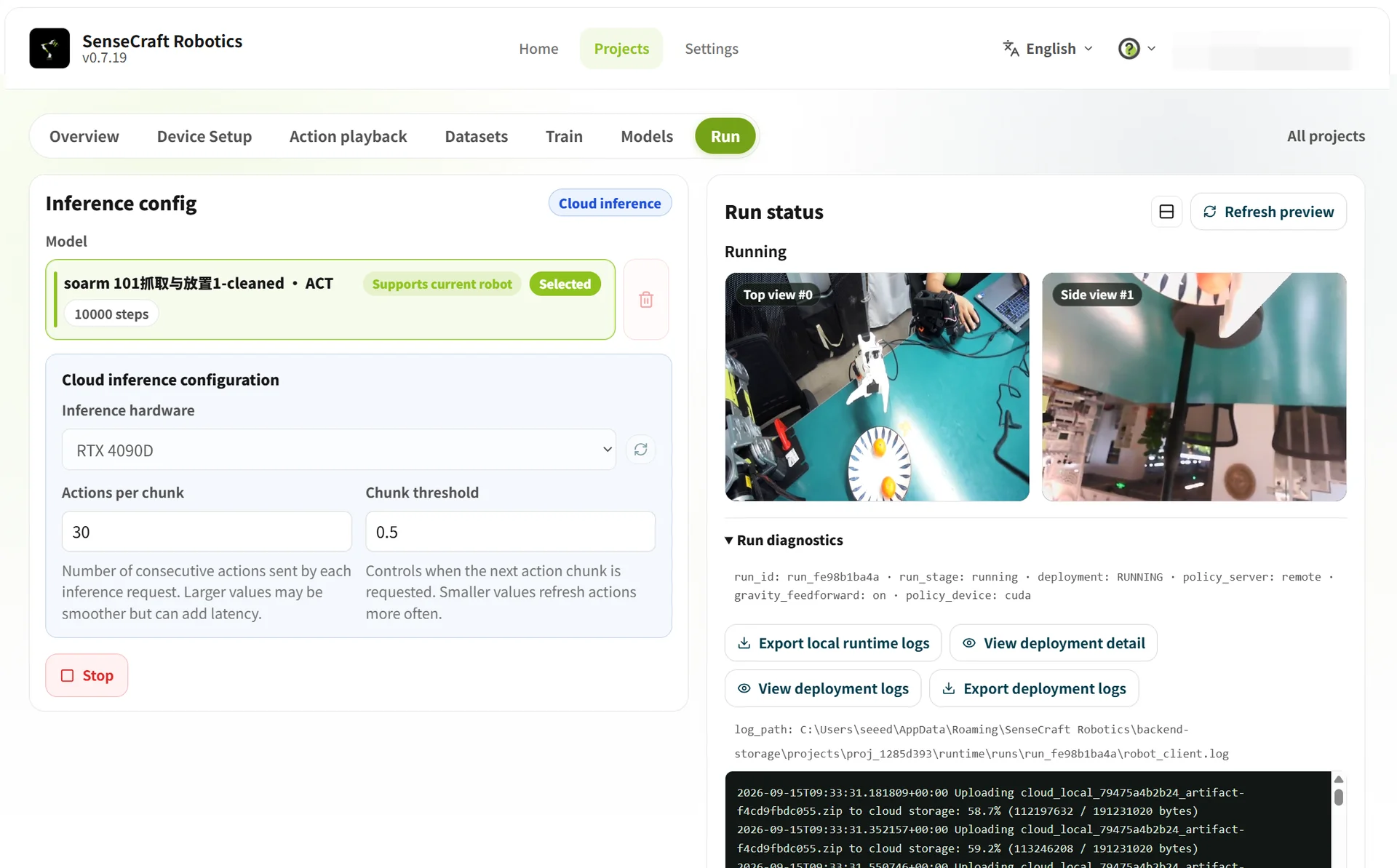The height and width of the screenshot is (868, 1397).
Task: Click the Running status label
Action: [x=755, y=252]
